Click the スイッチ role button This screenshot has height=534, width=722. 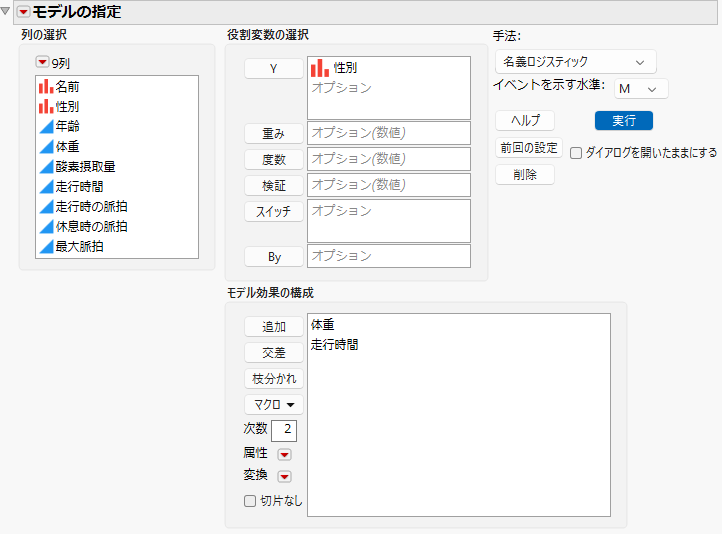click(274, 212)
